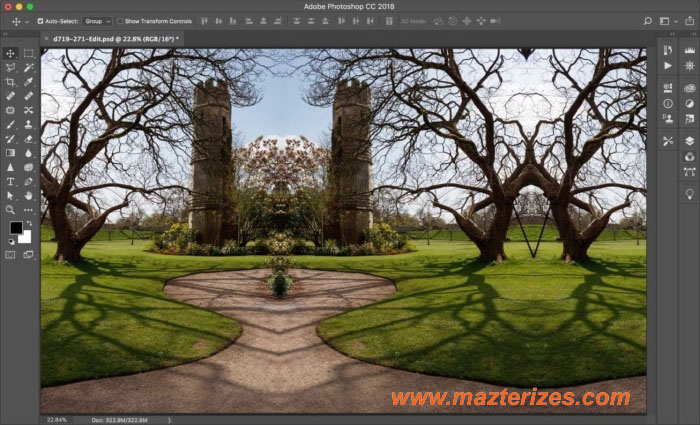The width and height of the screenshot is (700, 425).
Task: Click the Search magnifier in options bar
Action: pyautogui.click(x=647, y=21)
